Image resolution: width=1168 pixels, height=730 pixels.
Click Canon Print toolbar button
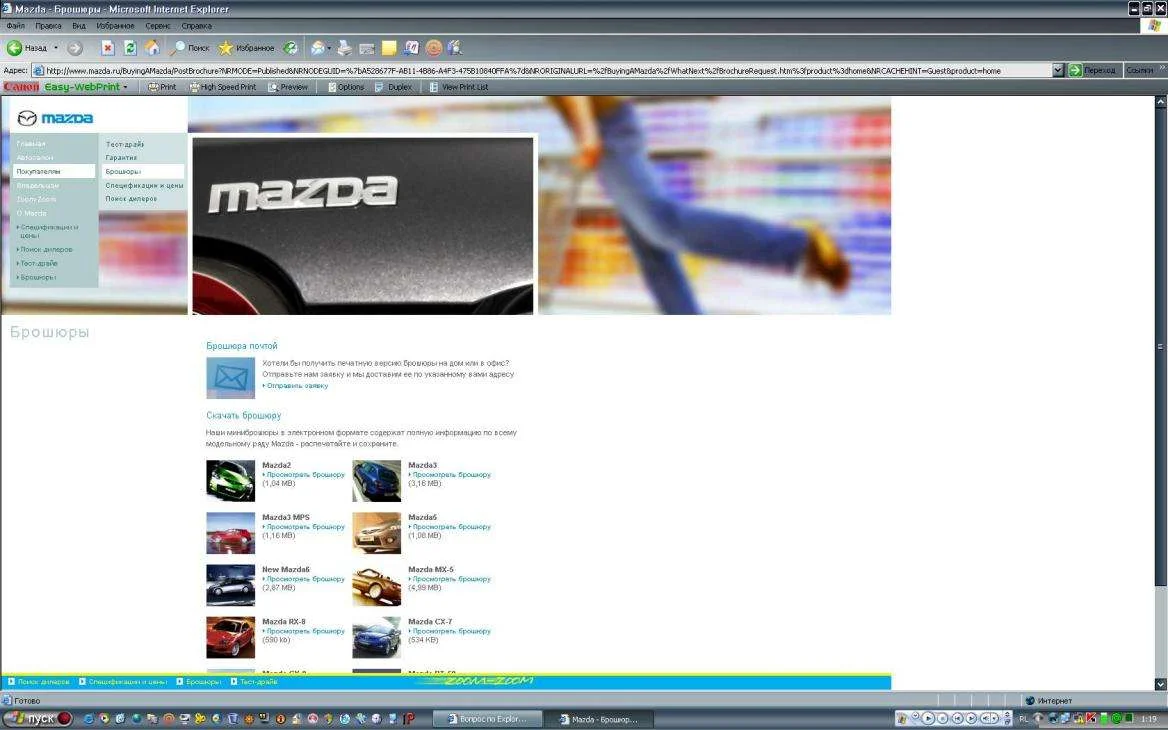162,87
